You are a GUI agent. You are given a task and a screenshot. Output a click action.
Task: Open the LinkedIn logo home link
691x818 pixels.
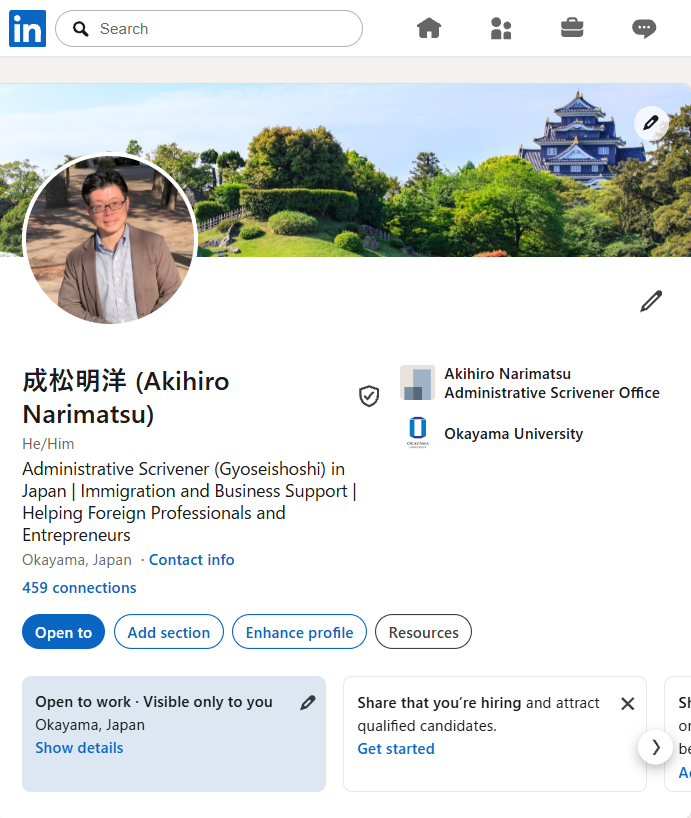(x=27, y=28)
